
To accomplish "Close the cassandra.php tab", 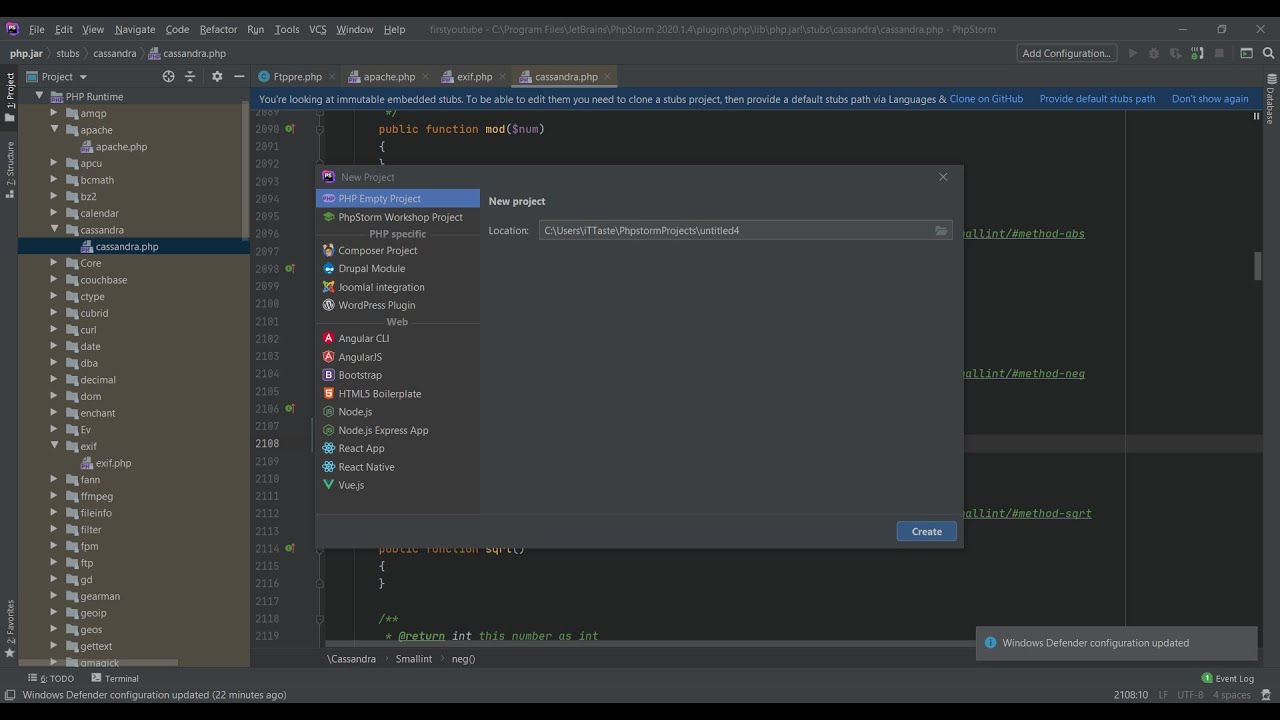I will (608, 76).
